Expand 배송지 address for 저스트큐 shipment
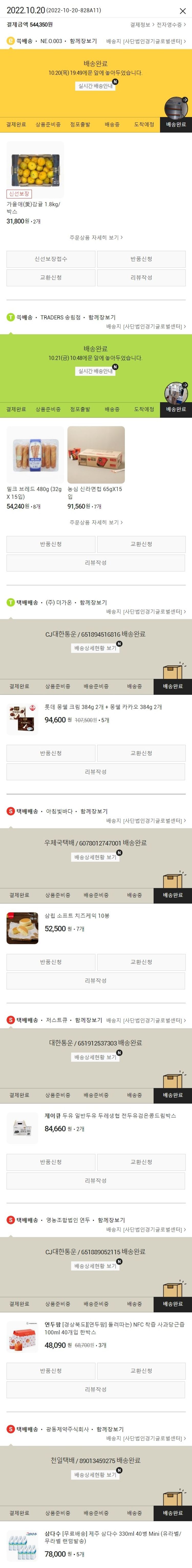 pos(146,1020)
